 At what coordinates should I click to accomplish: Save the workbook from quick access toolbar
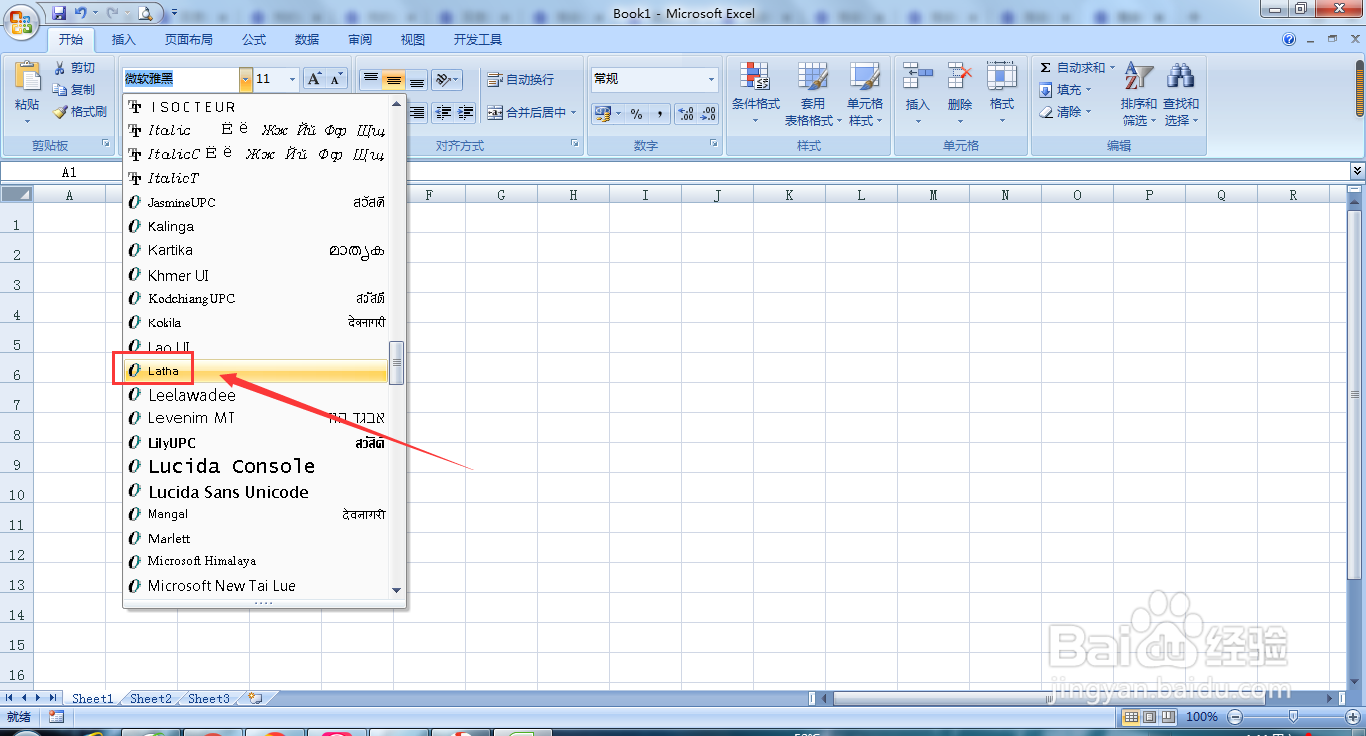(x=59, y=13)
